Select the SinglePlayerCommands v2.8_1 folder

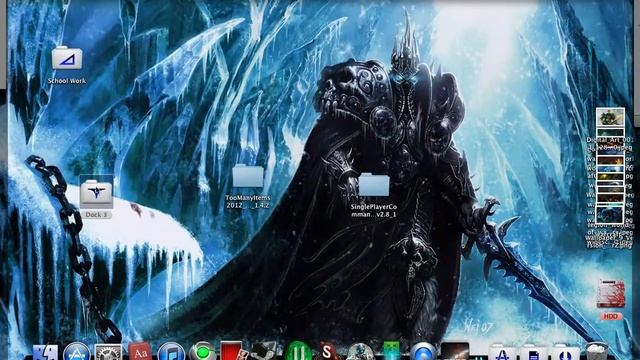tap(374, 184)
